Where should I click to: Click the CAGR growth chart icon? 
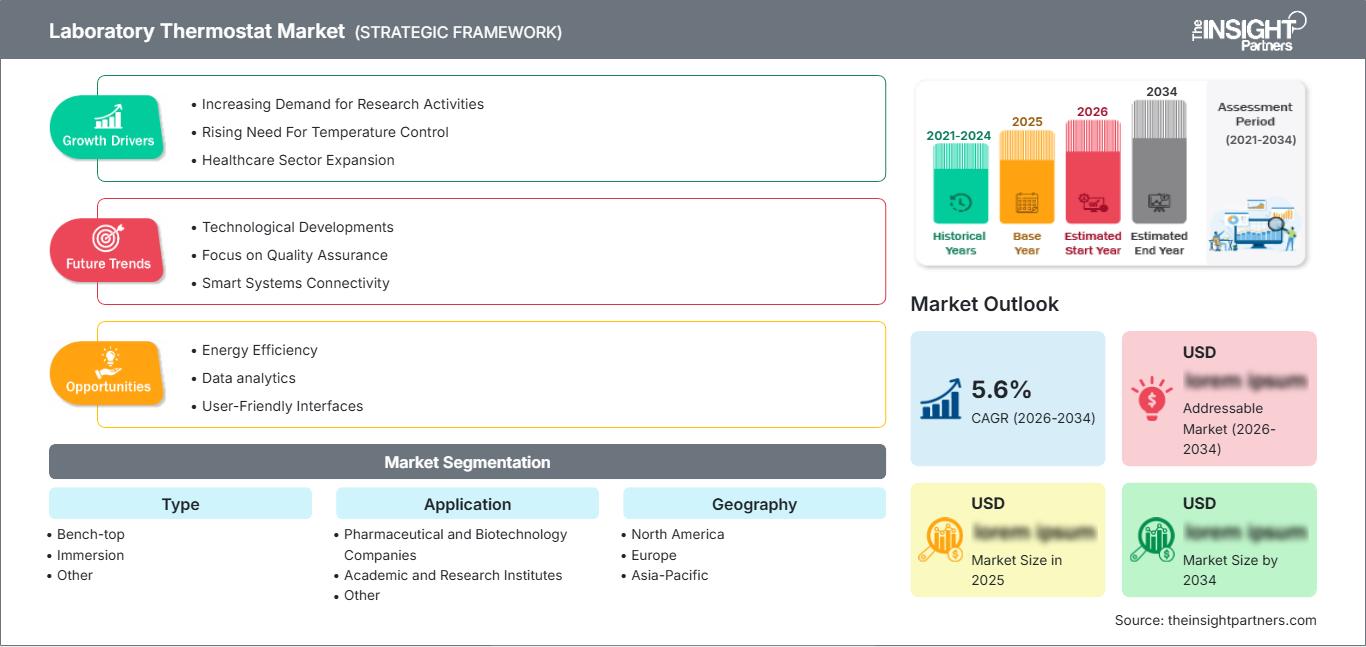coord(942,398)
